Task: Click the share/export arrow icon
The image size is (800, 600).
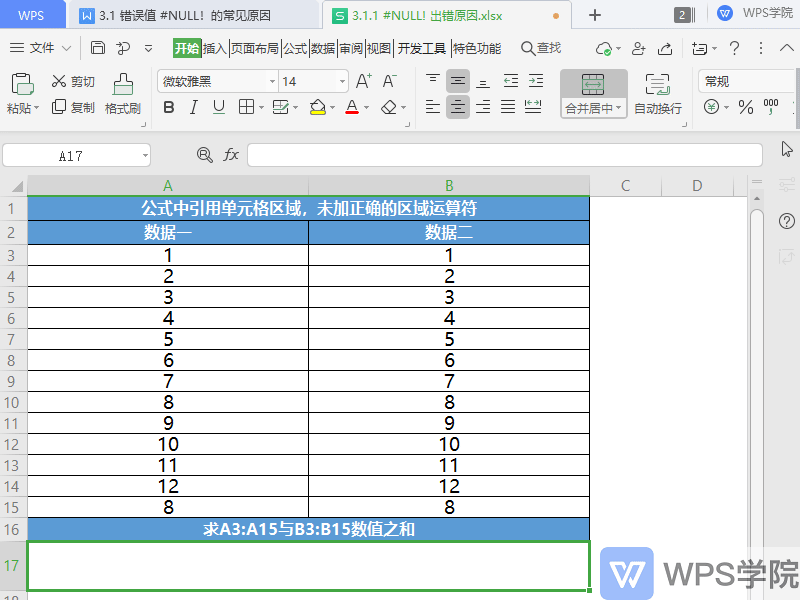Action: (665, 48)
